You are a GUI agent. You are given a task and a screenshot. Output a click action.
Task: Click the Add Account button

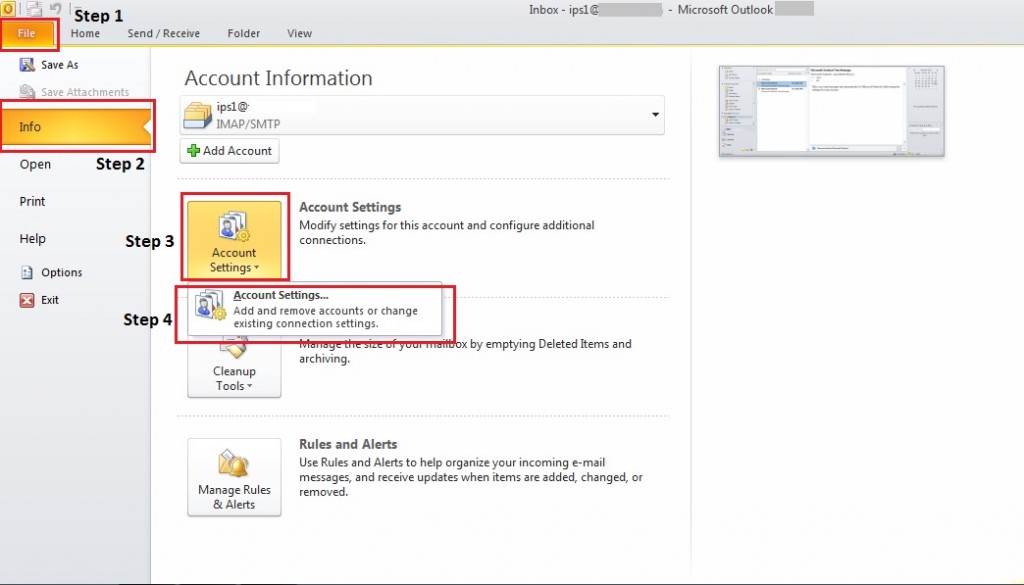click(x=229, y=151)
